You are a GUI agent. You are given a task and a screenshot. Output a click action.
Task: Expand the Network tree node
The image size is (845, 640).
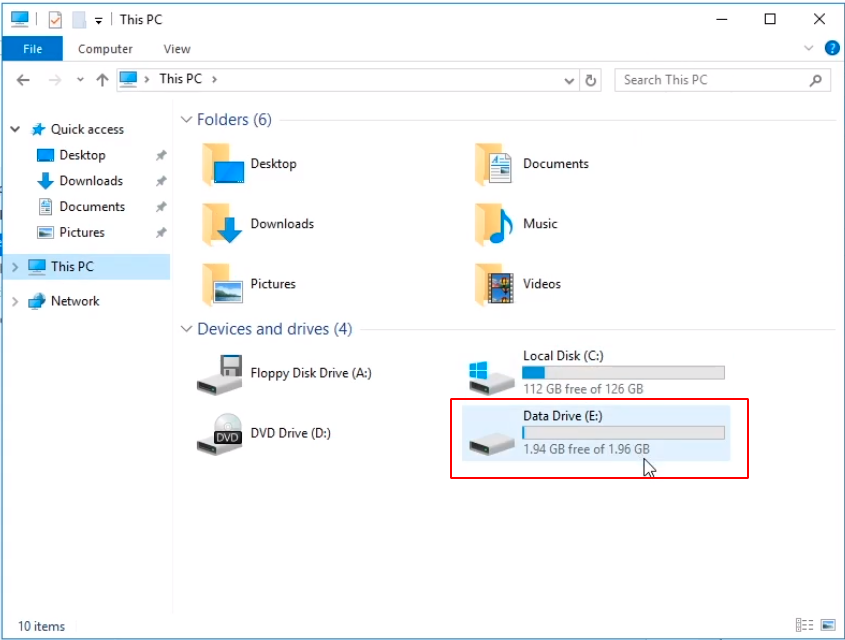15,301
